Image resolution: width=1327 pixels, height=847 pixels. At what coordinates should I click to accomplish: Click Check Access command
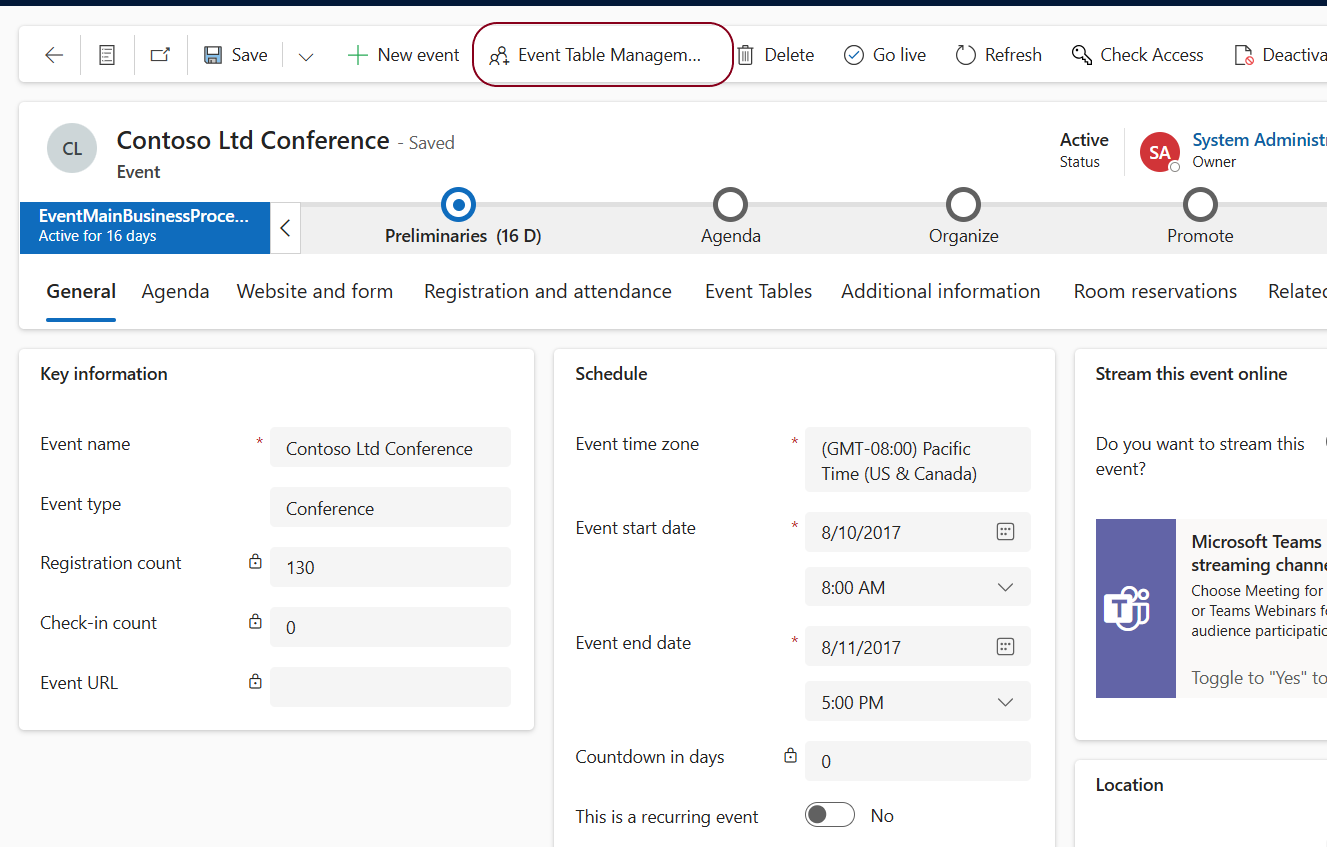[x=1137, y=55]
